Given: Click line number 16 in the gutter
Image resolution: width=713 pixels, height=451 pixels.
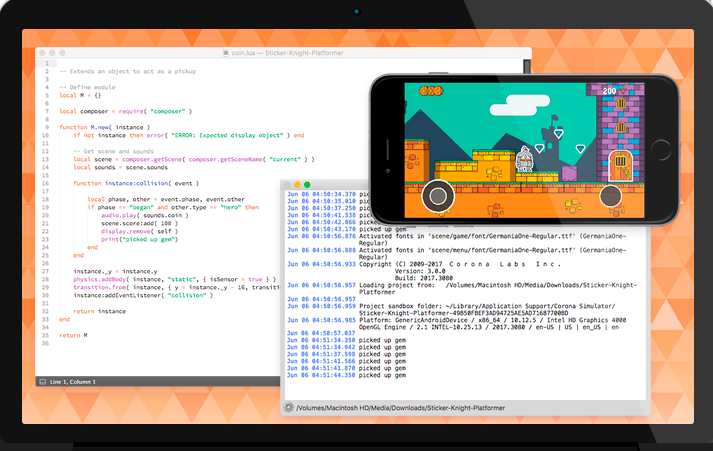Looking at the screenshot, I should (x=45, y=183).
